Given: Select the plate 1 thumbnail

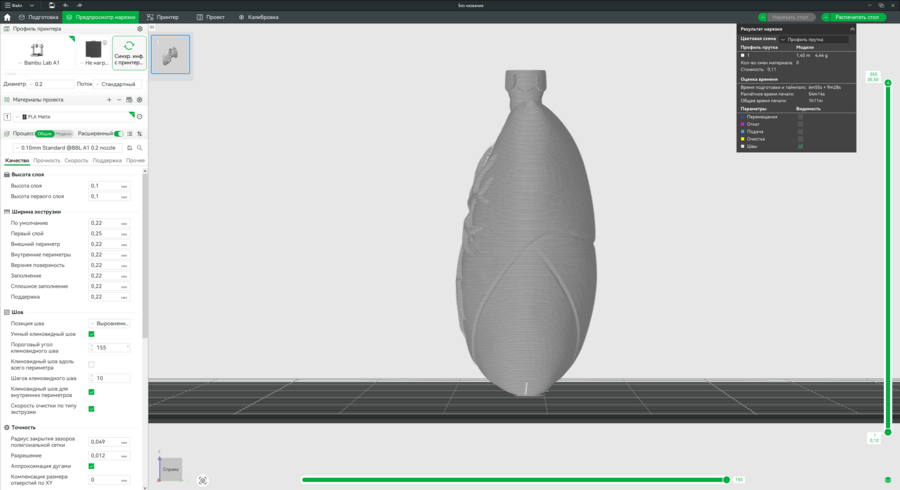Looking at the screenshot, I should click(x=170, y=55).
